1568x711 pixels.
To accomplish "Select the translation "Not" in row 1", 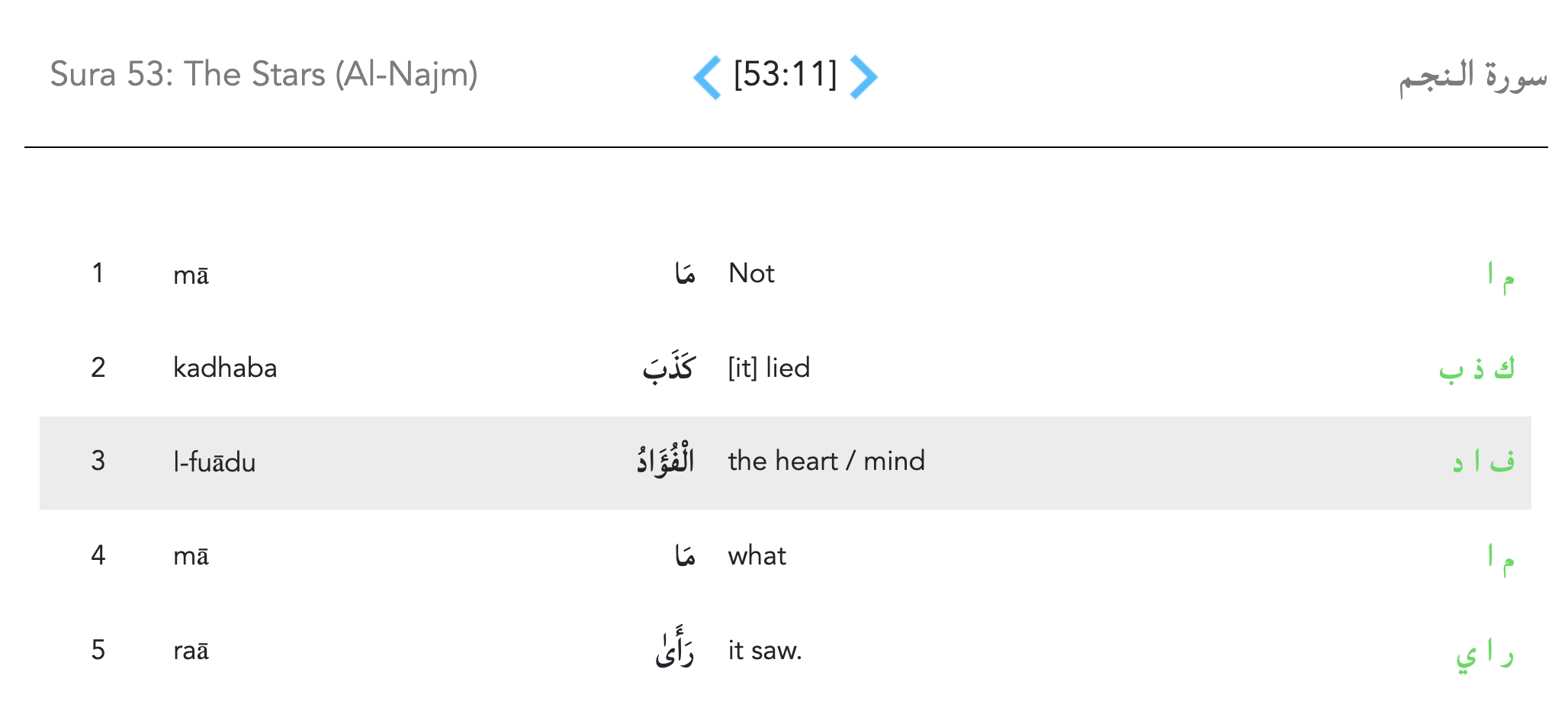I will (x=751, y=274).
